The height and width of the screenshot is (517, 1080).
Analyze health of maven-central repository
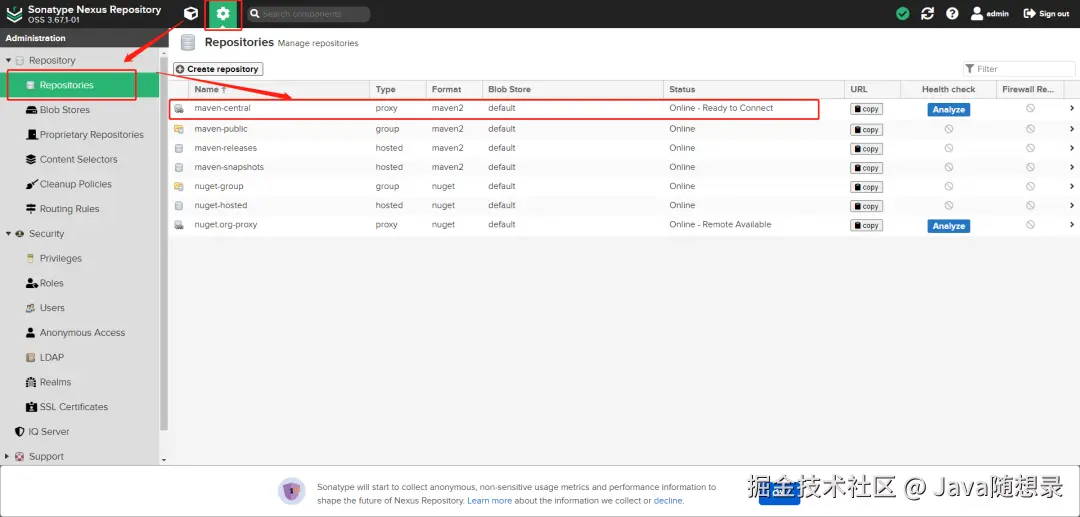click(948, 109)
